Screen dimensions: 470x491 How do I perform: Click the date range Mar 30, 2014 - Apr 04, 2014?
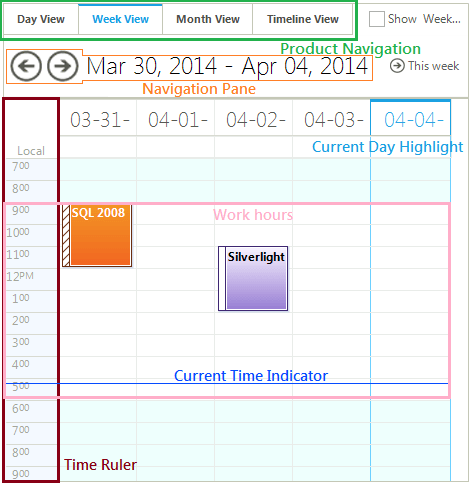(228, 66)
